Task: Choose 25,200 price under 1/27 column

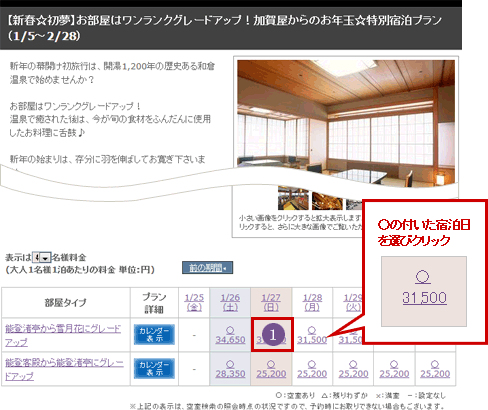Action: coord(271,373)
